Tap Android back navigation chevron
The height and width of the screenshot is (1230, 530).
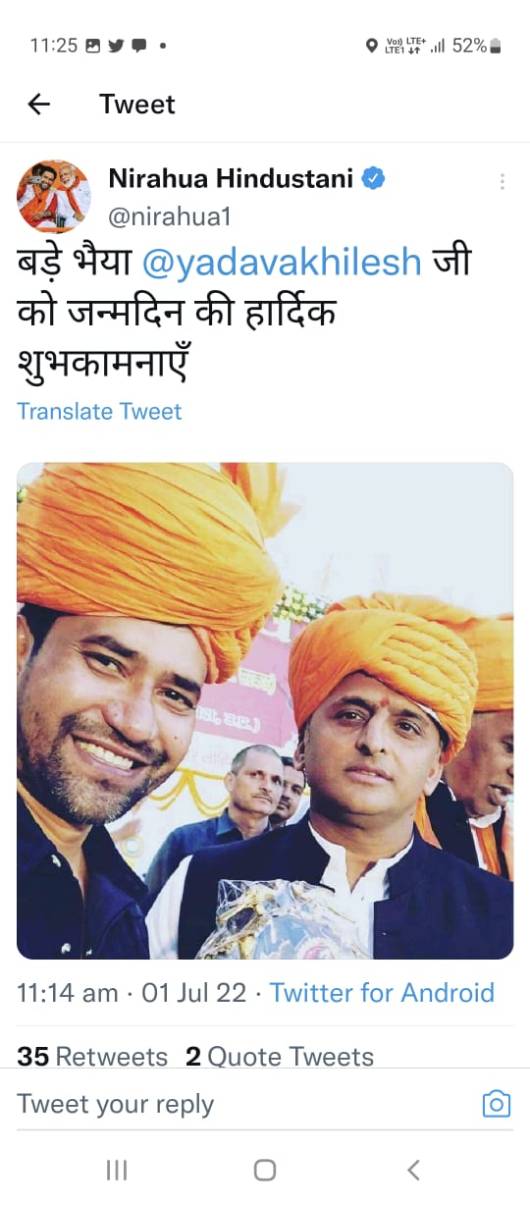(413, 1170)
